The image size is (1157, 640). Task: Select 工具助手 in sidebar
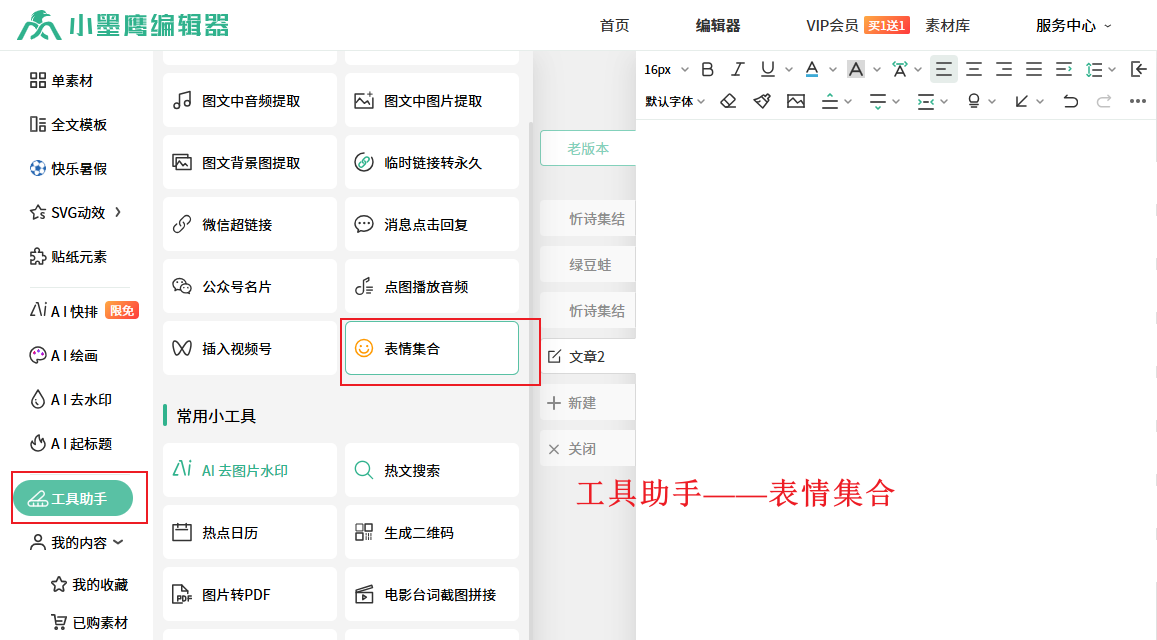coord(73,499)
